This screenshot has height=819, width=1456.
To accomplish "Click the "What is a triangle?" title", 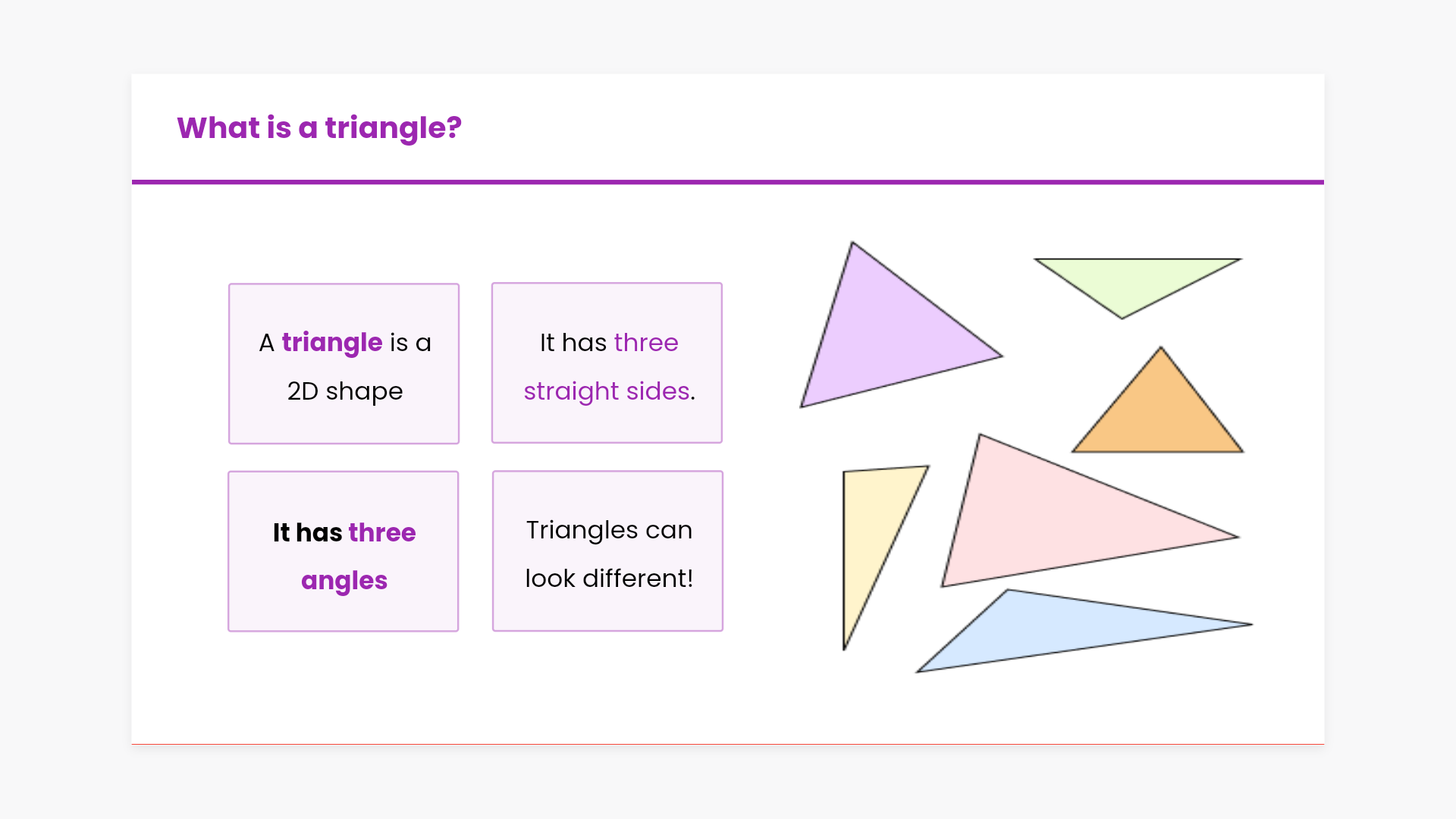I will point(319,127).
